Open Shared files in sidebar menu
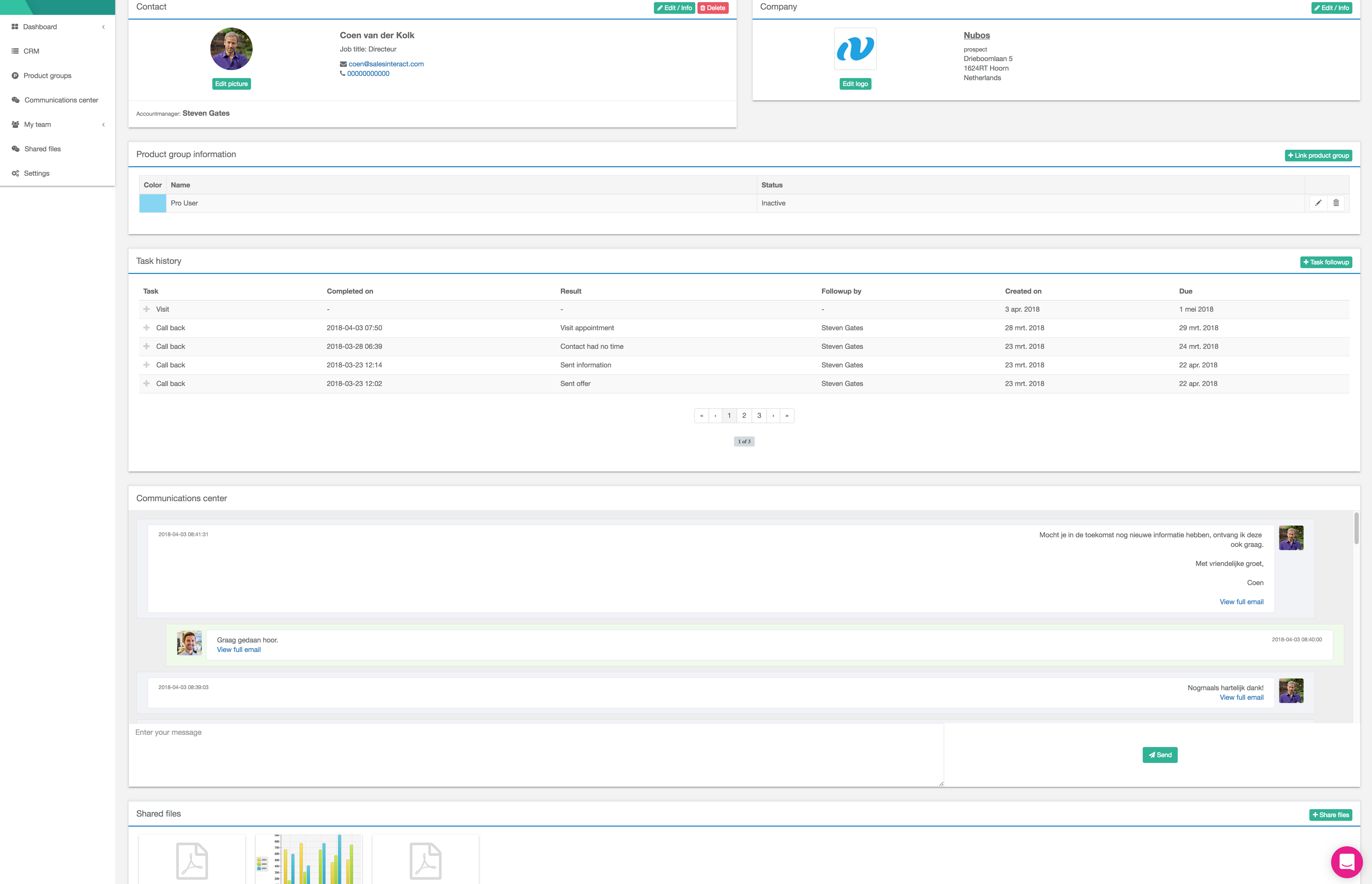 42,149
